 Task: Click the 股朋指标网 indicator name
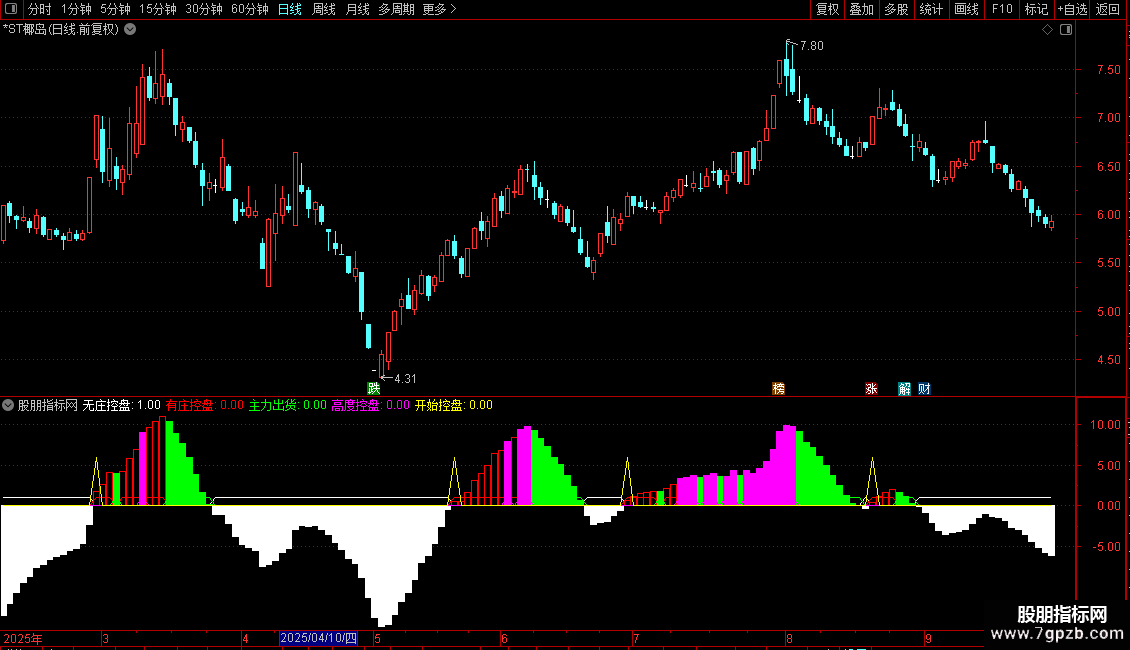[48, 405]
